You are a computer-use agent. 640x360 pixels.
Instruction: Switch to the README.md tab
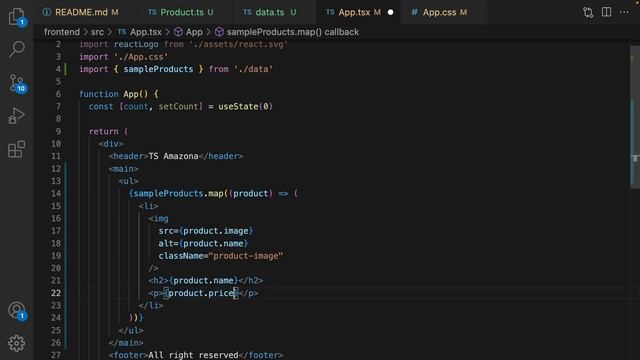80,12
